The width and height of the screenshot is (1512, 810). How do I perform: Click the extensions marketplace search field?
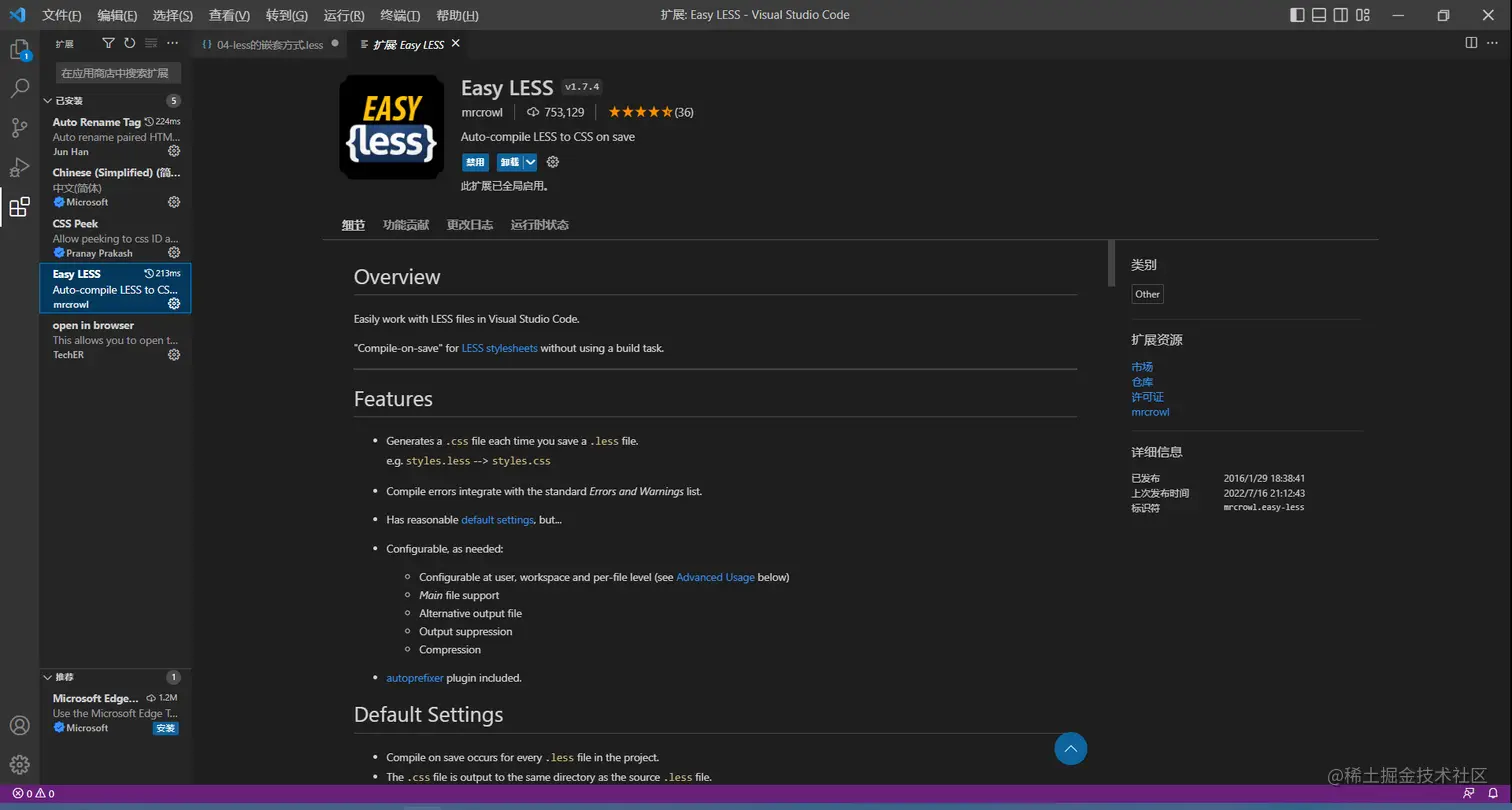pyautogui.click(x=118, y=73)
